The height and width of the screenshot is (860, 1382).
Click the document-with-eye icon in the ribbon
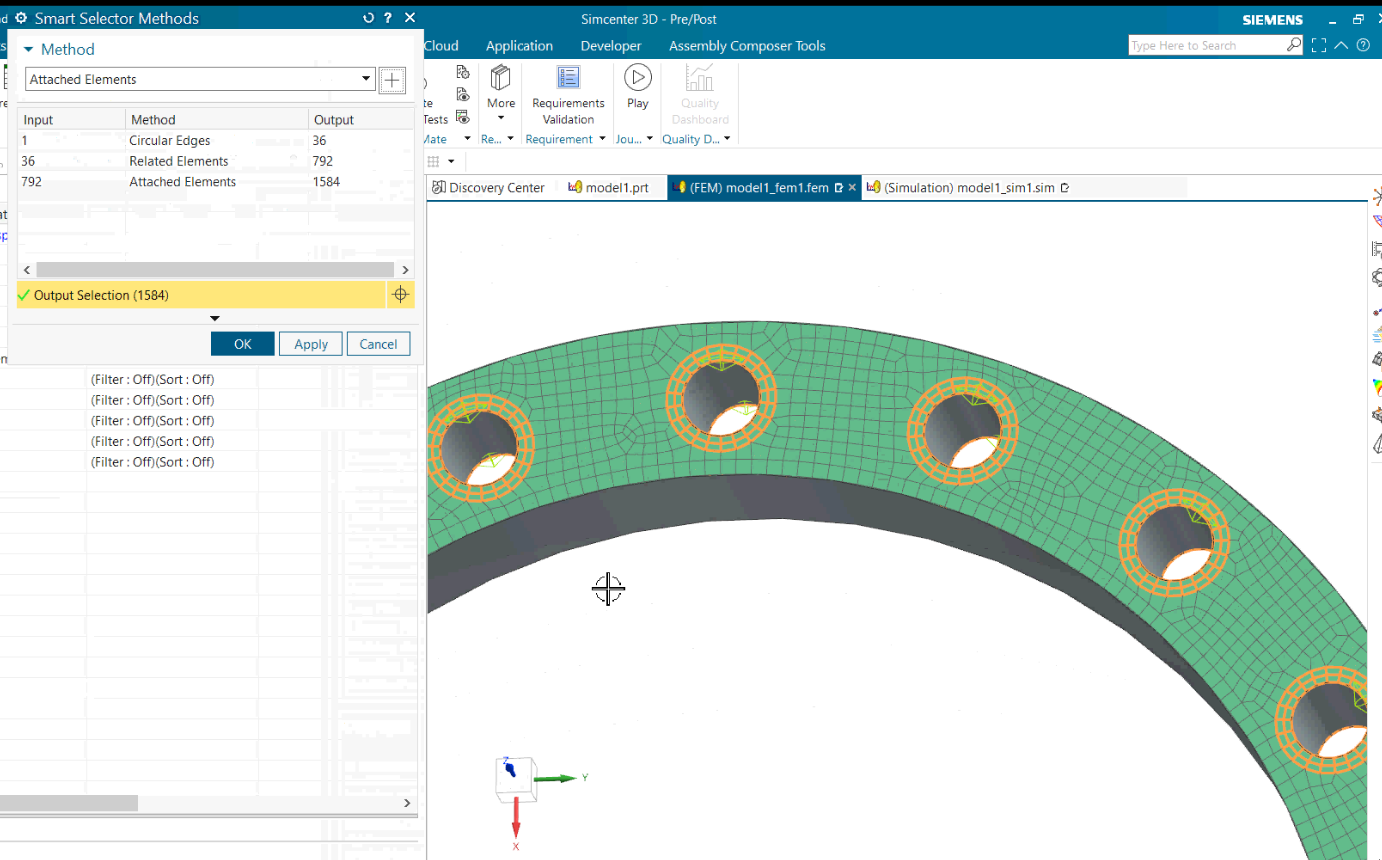[462, 94]
